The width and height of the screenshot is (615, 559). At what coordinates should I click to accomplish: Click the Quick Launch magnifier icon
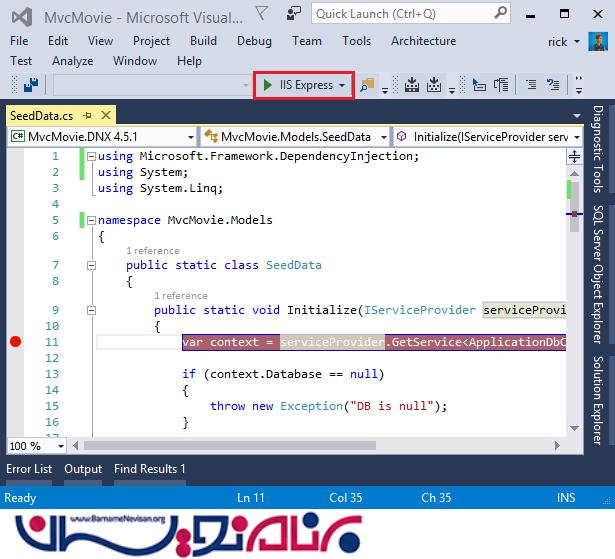click(500, 13)
